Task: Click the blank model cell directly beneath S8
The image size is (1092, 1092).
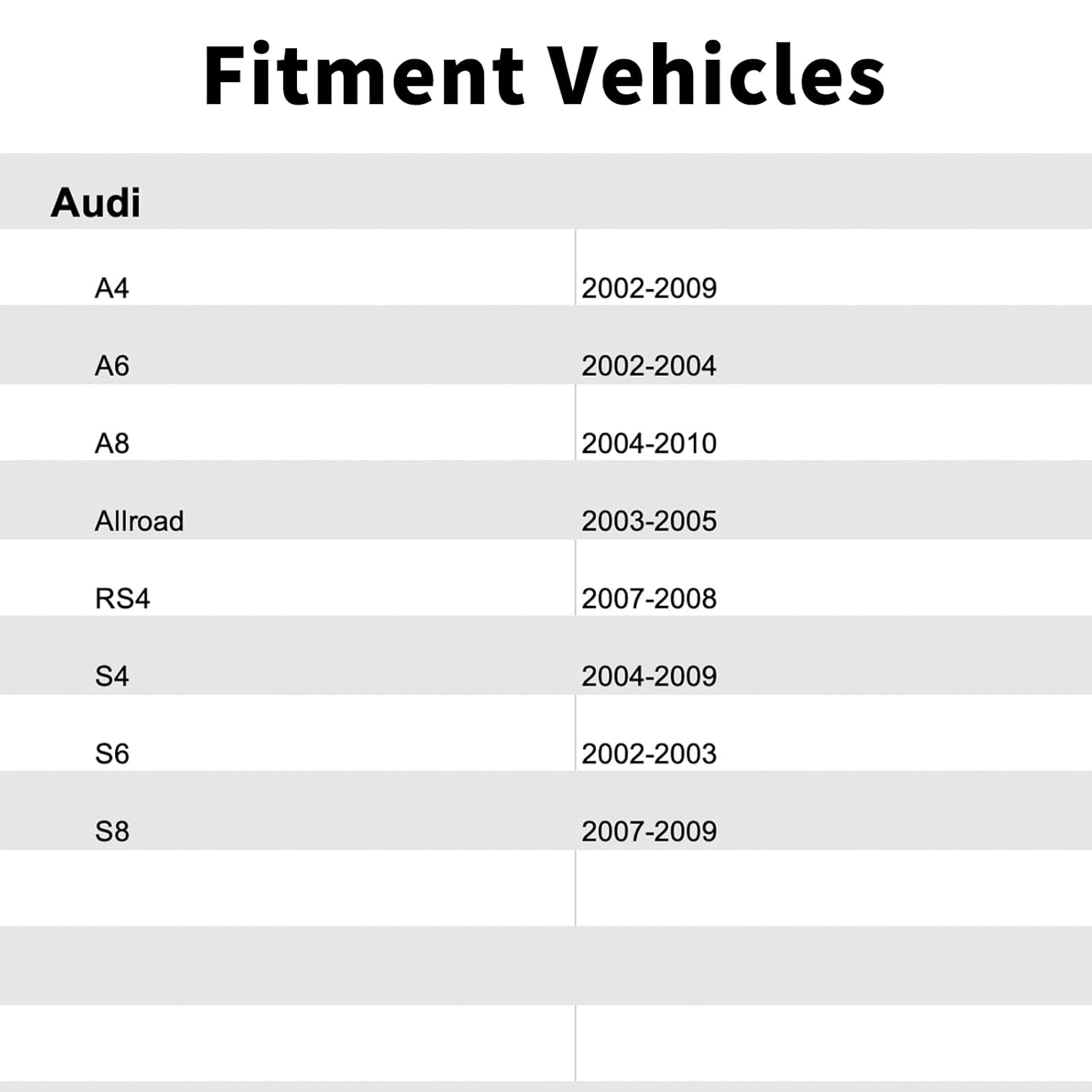Action: (x=288, y=888)
